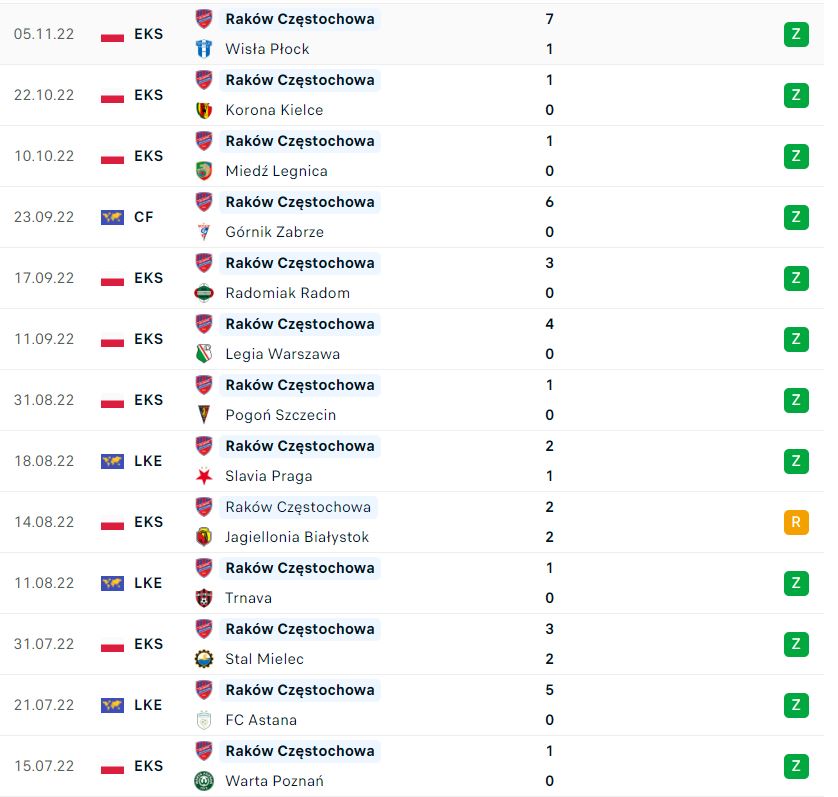
Task: Click the Wisła Płock club crest
Action: 204,49
